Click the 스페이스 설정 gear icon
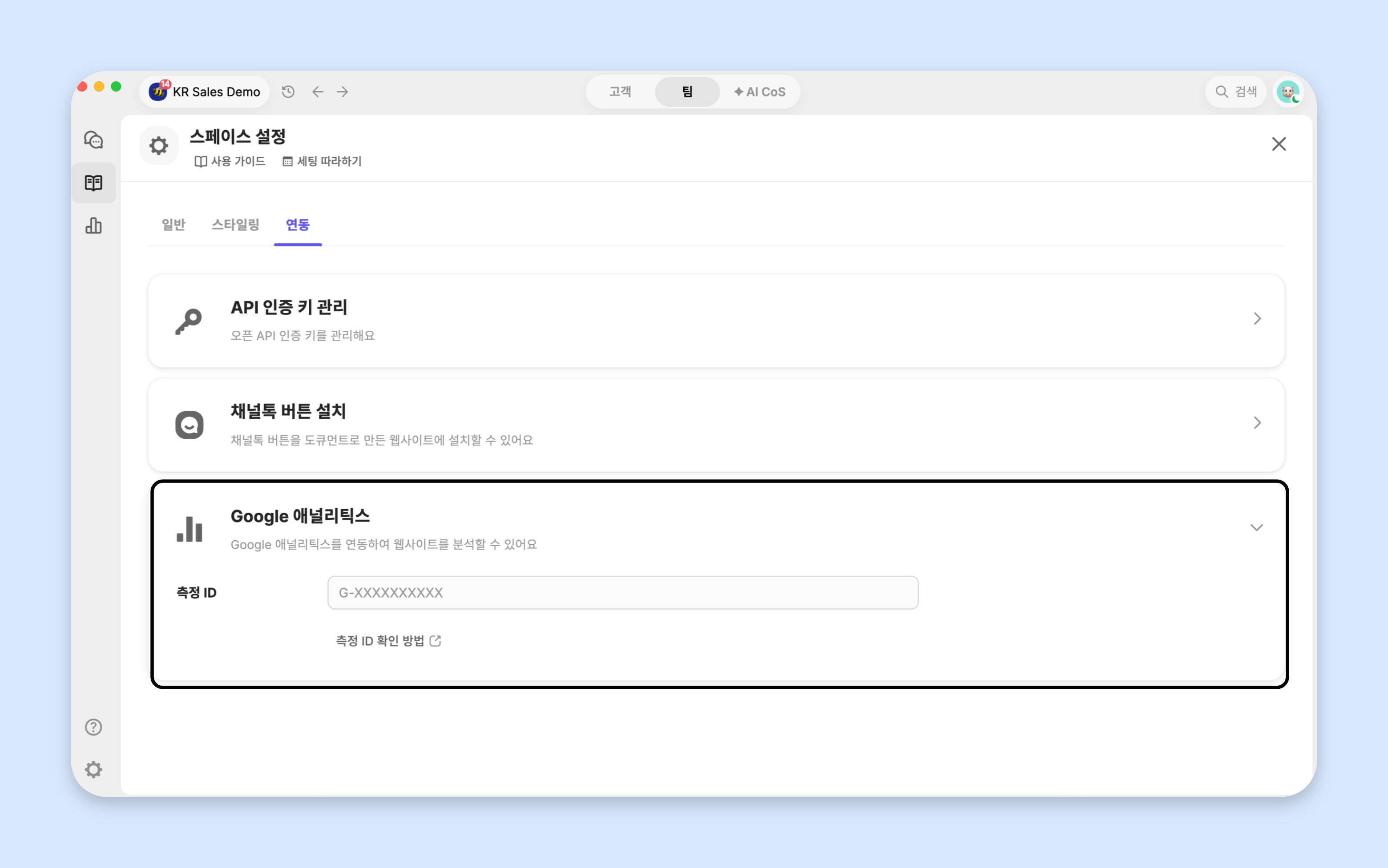1388x868 pixels. (159, 146)
